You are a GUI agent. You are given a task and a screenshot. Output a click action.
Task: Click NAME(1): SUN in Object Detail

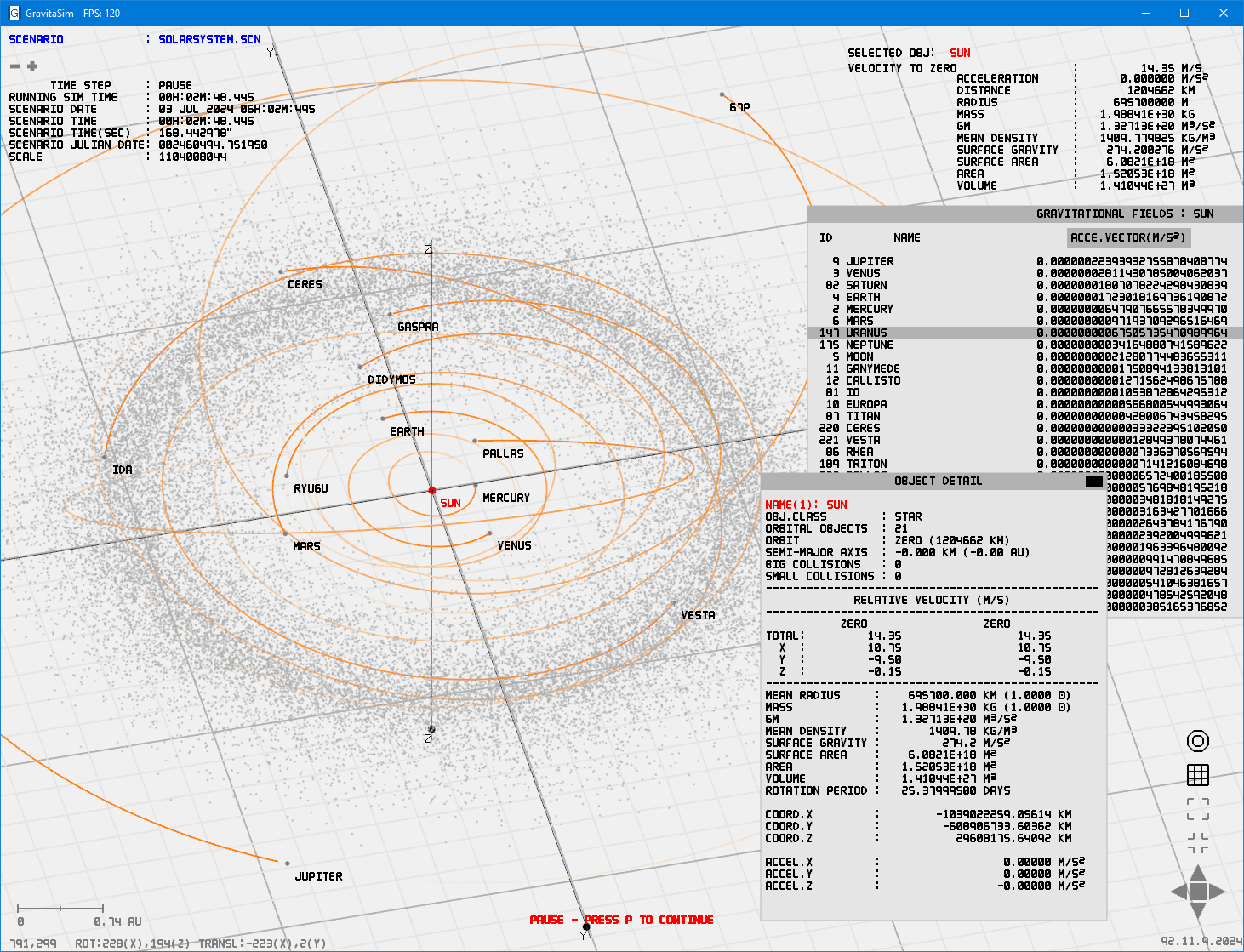coord(806,505)
